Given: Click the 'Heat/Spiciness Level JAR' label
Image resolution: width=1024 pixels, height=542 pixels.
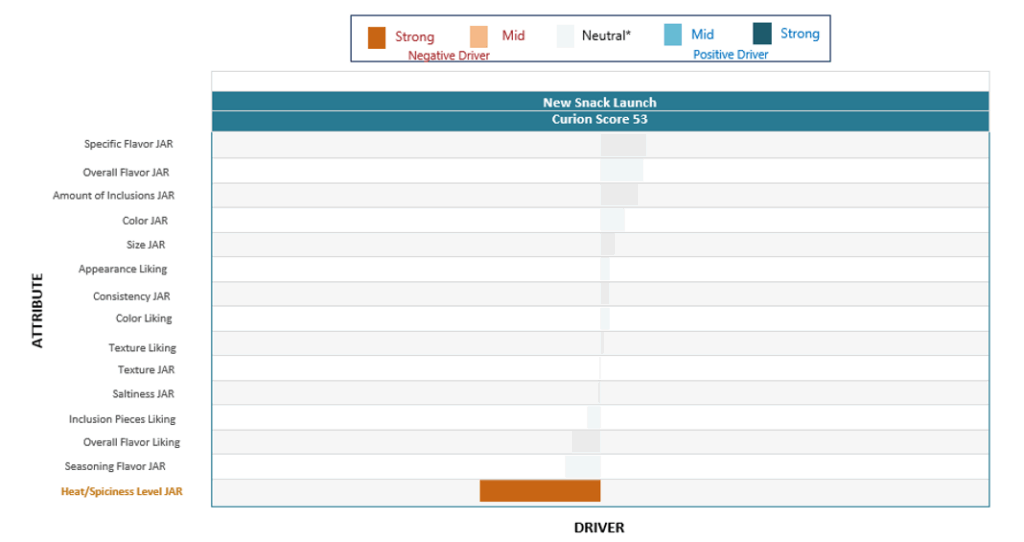Looking at the screenshot, I should (121, 492).
